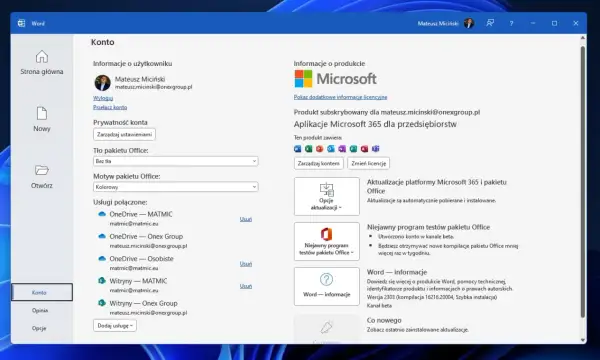
Task: Open the Opinia sidebar item
Action: pos(40,310)
